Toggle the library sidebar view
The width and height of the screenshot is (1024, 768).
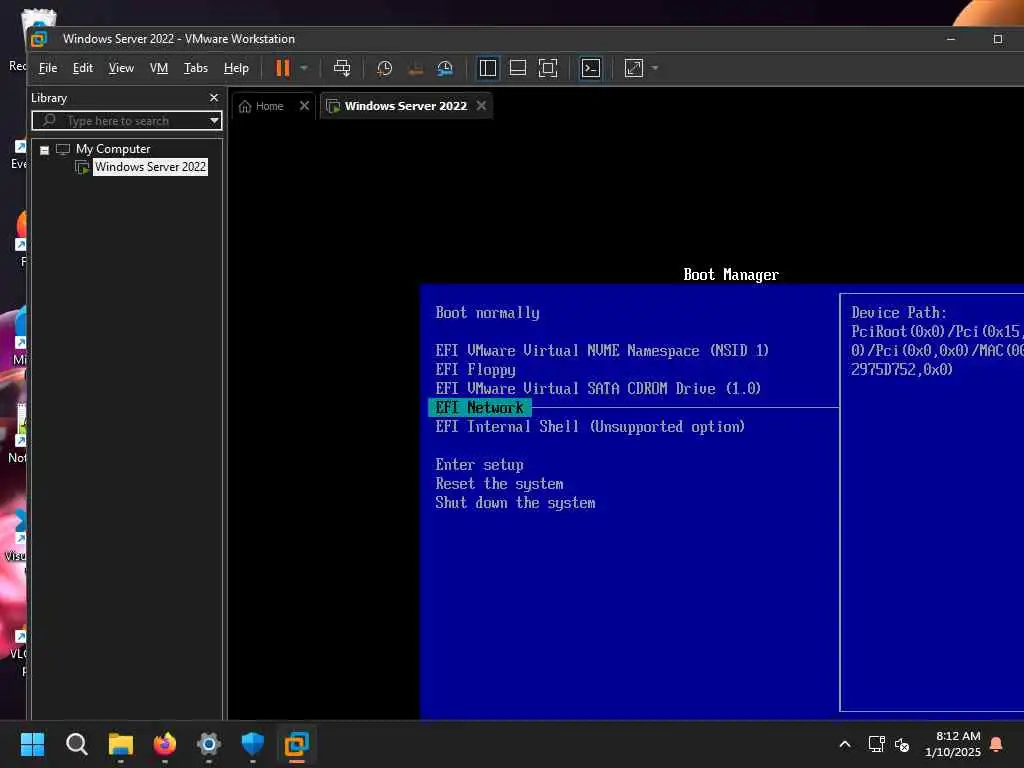click(x=488, y=68)
